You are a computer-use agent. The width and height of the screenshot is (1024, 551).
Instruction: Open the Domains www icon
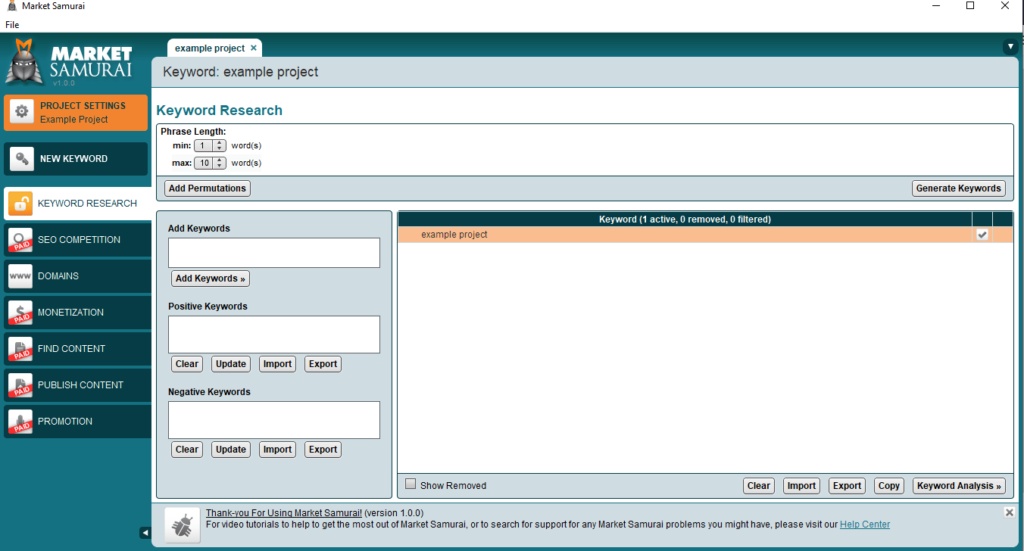pyautogui.click(x=20, y=276)
